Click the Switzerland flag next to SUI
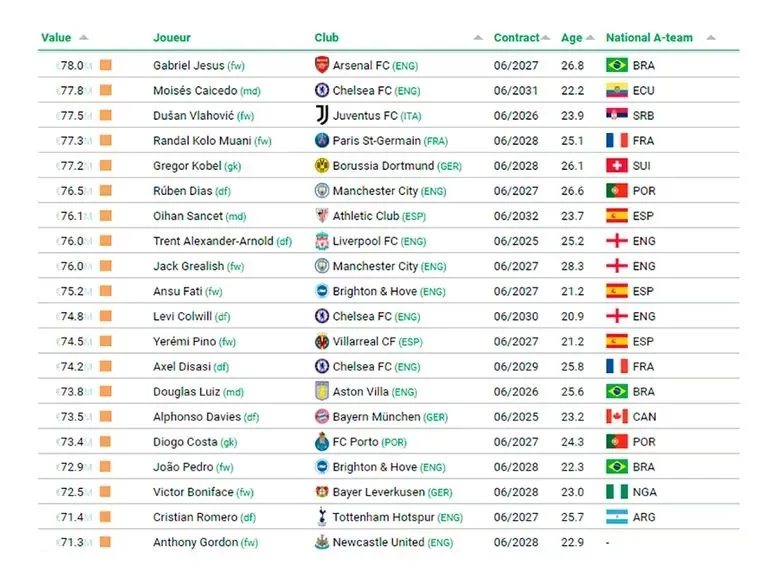 (x=617, y=166)
